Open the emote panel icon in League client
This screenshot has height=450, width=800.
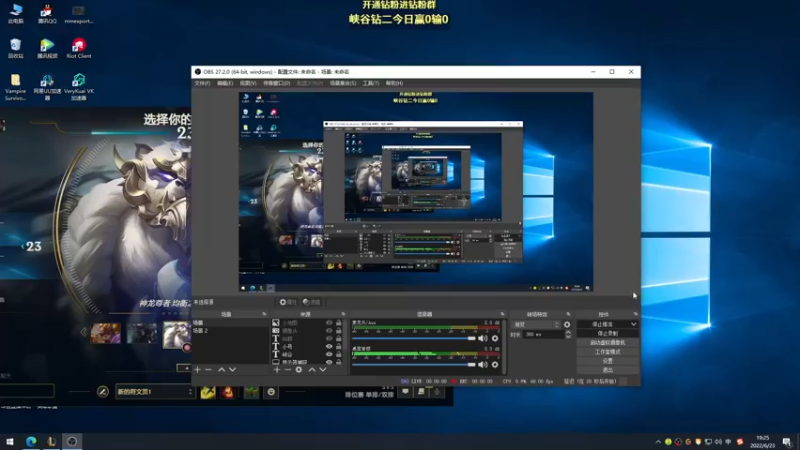271,392
